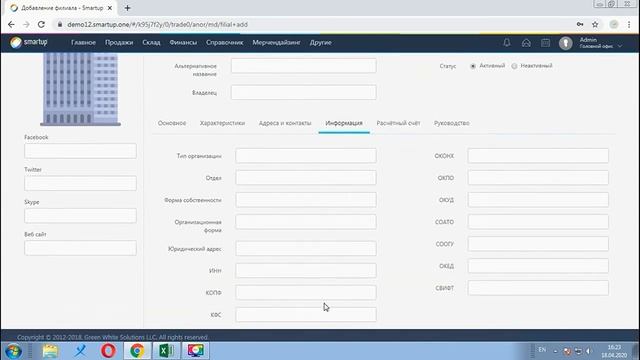
Task: Expand the Admin account dropdown arrow
Action: 620,46
